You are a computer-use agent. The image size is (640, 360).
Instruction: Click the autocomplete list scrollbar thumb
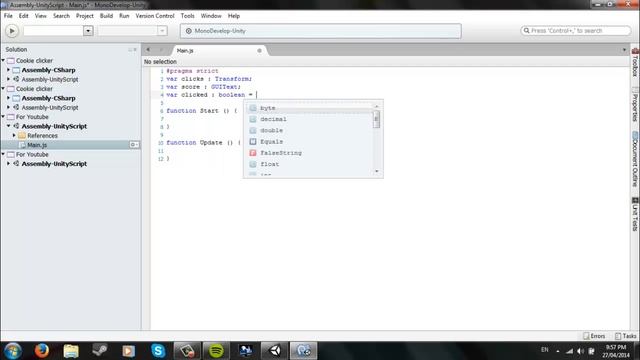coord(376,120)
